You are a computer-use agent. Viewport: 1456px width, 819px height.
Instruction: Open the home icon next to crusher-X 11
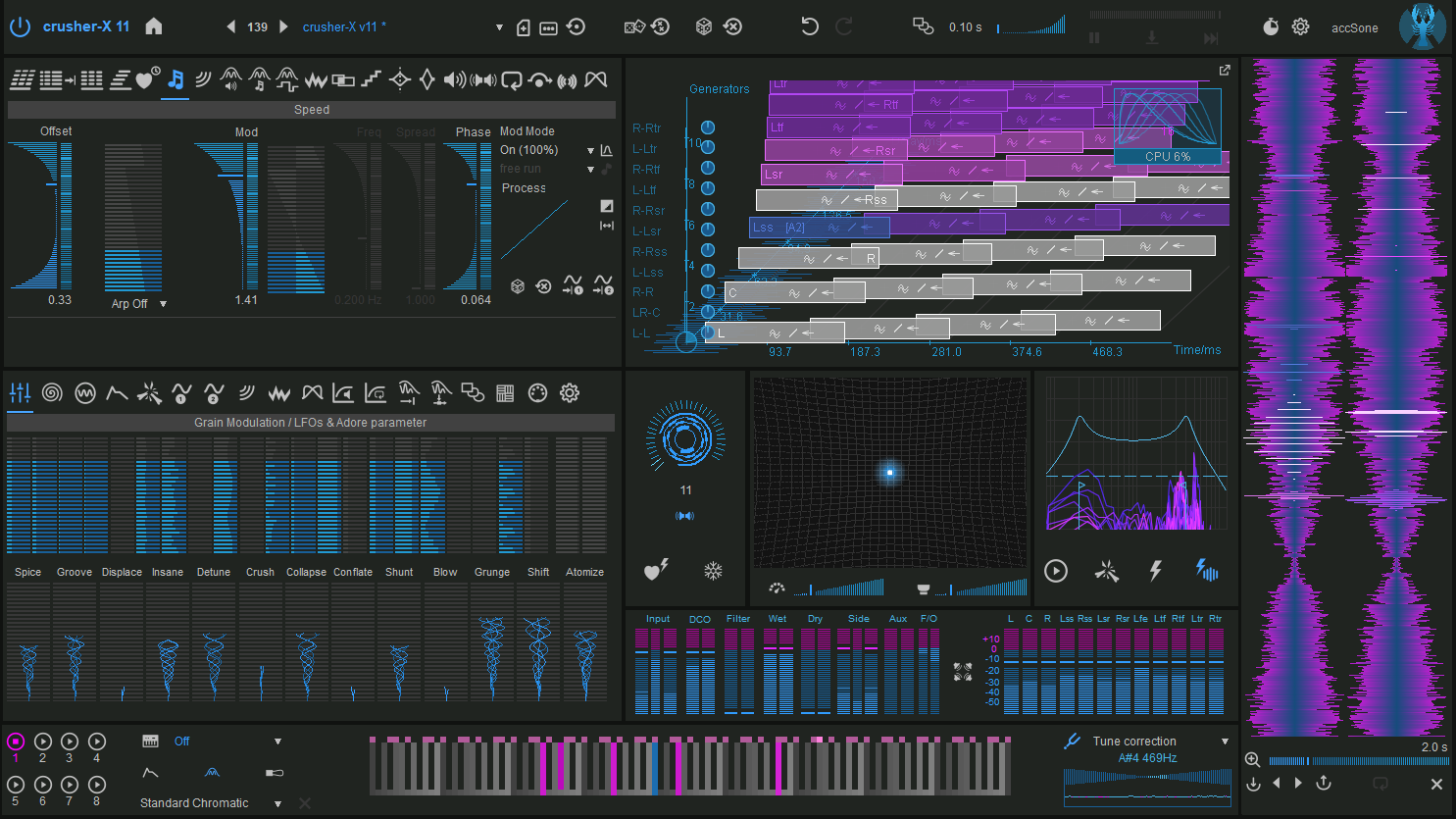154,26
